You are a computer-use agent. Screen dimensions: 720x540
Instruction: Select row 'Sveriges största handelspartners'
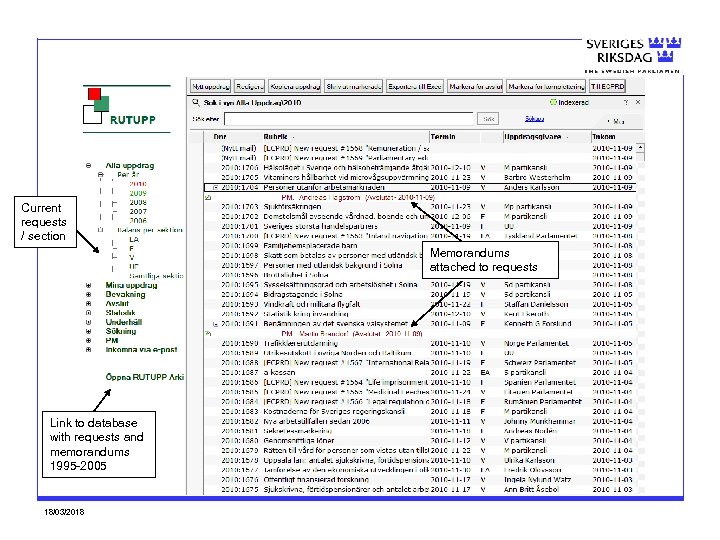coord(418,226)
